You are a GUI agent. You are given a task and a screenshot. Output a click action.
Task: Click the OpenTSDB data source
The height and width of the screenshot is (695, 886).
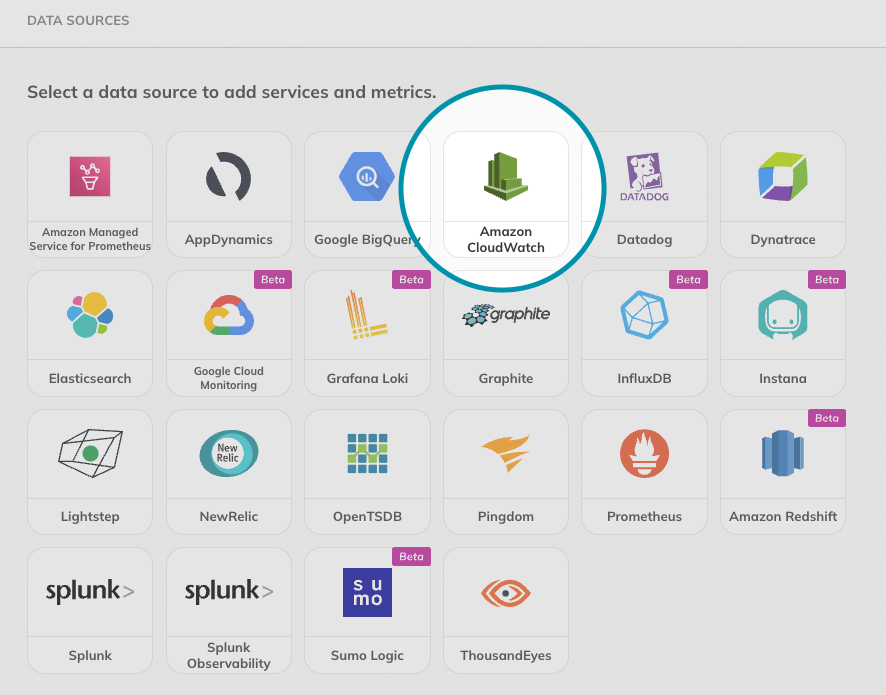pos(367,471)
